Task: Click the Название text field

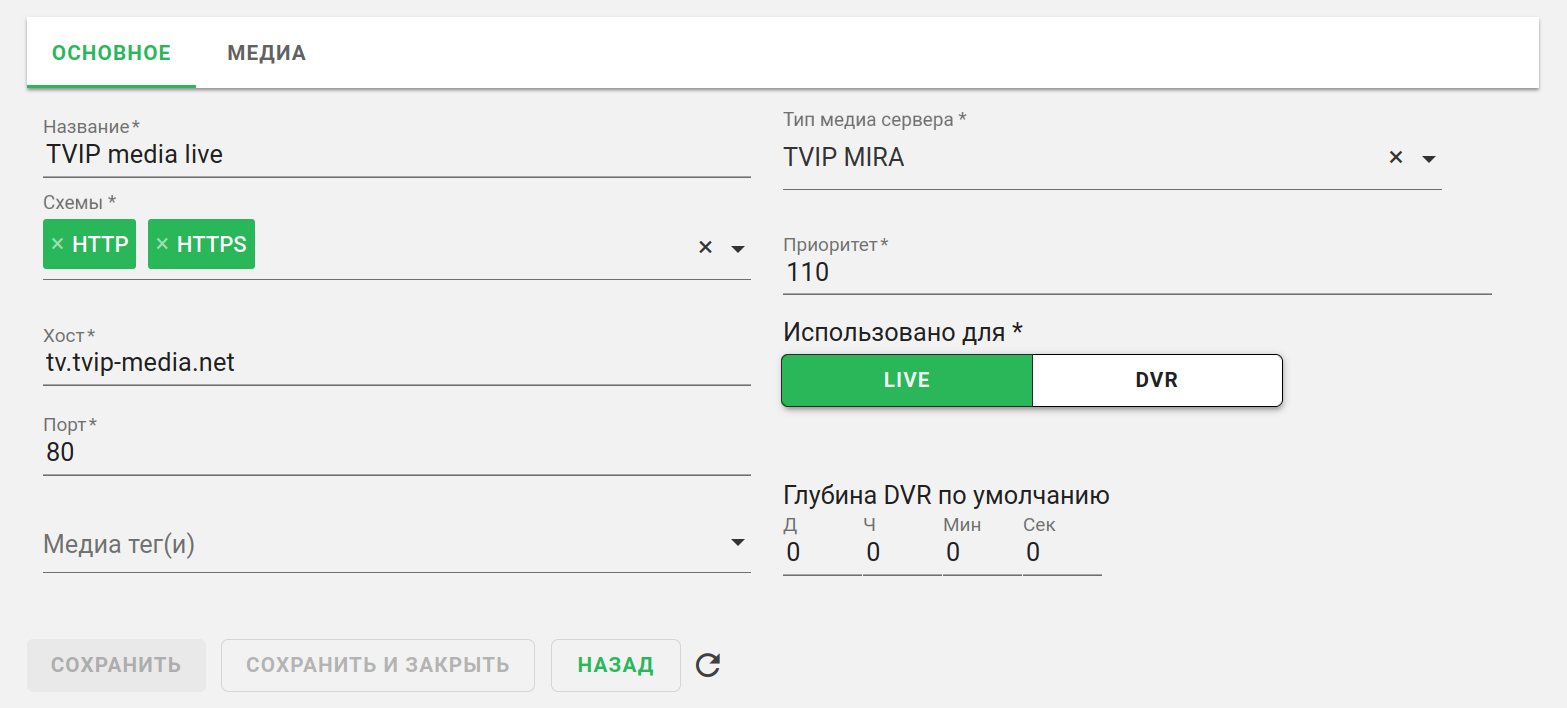Action: coord(396,155)
